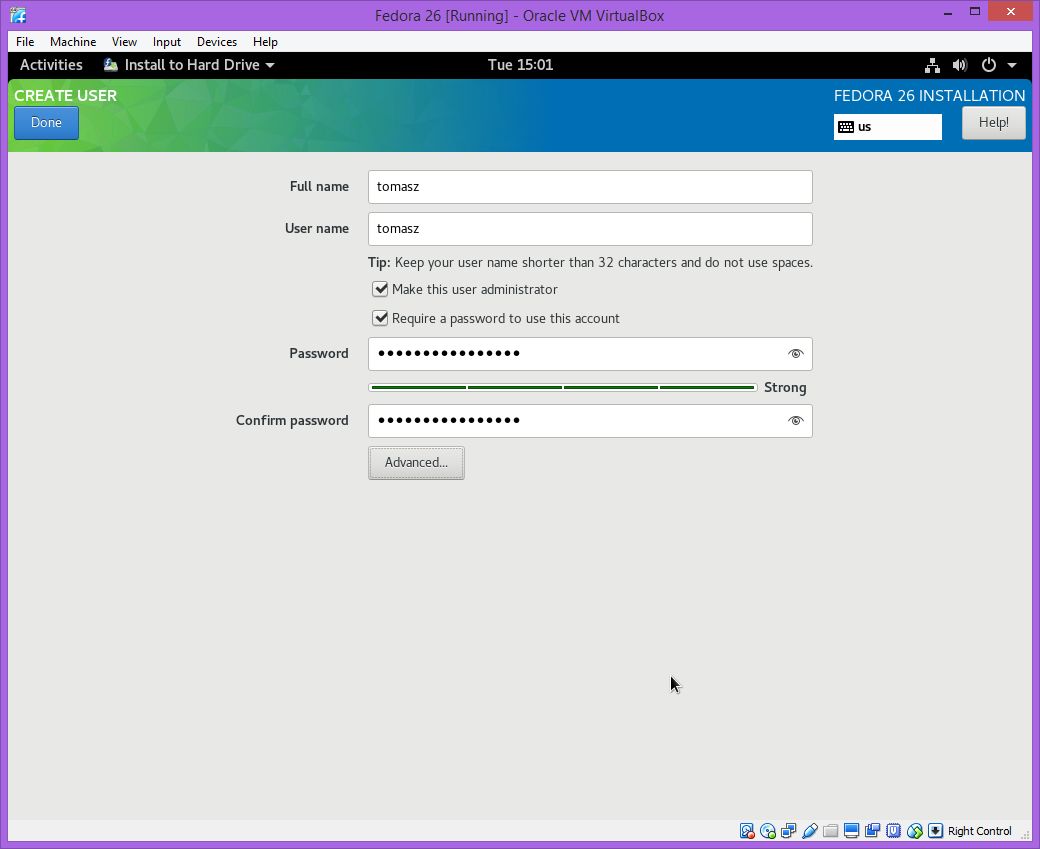Click the User name input field

[590, 229]
